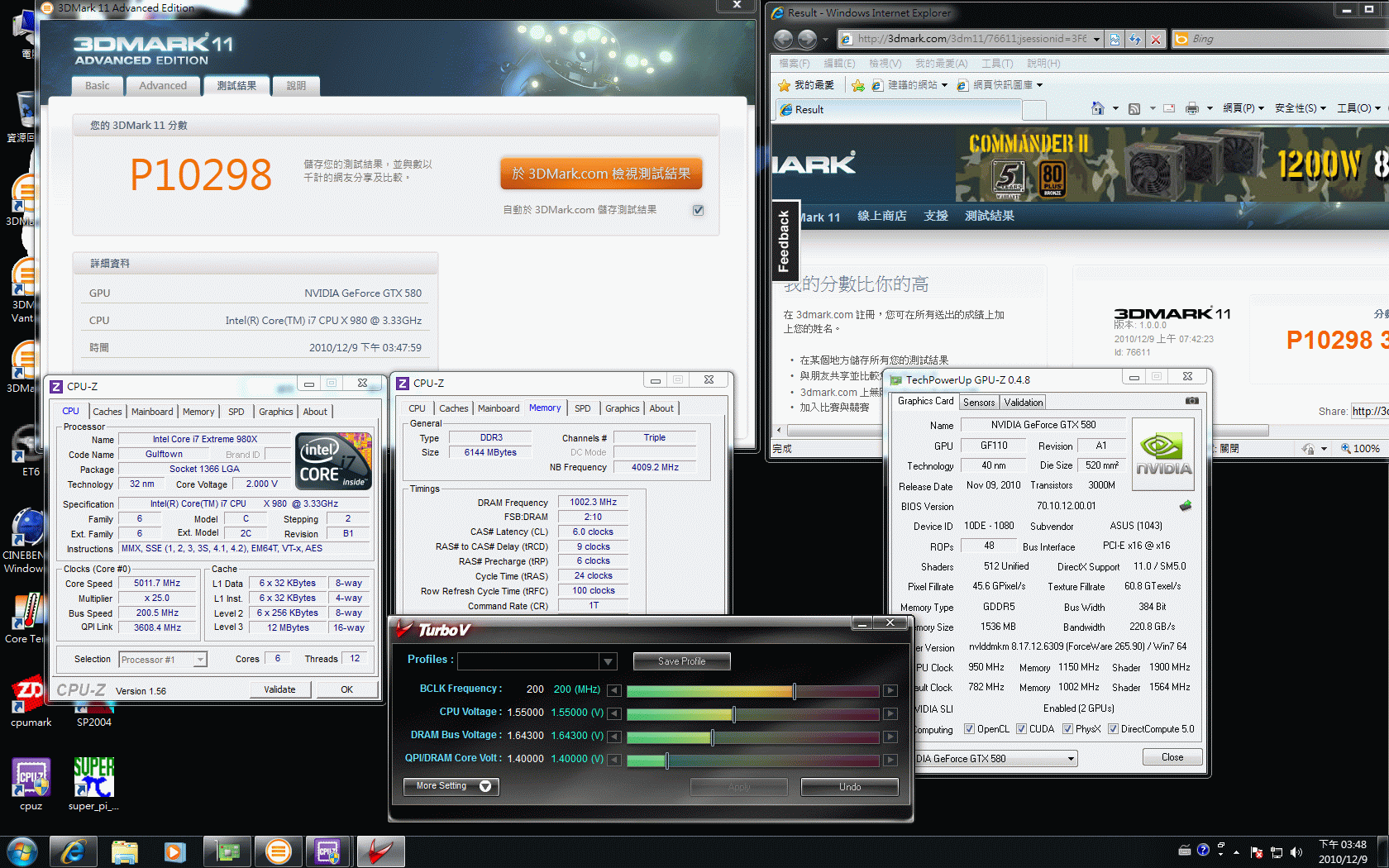Toggle the PhysX checkbox in GPU-Z
Screen dimensions: 1389x868
point(1067,729)
